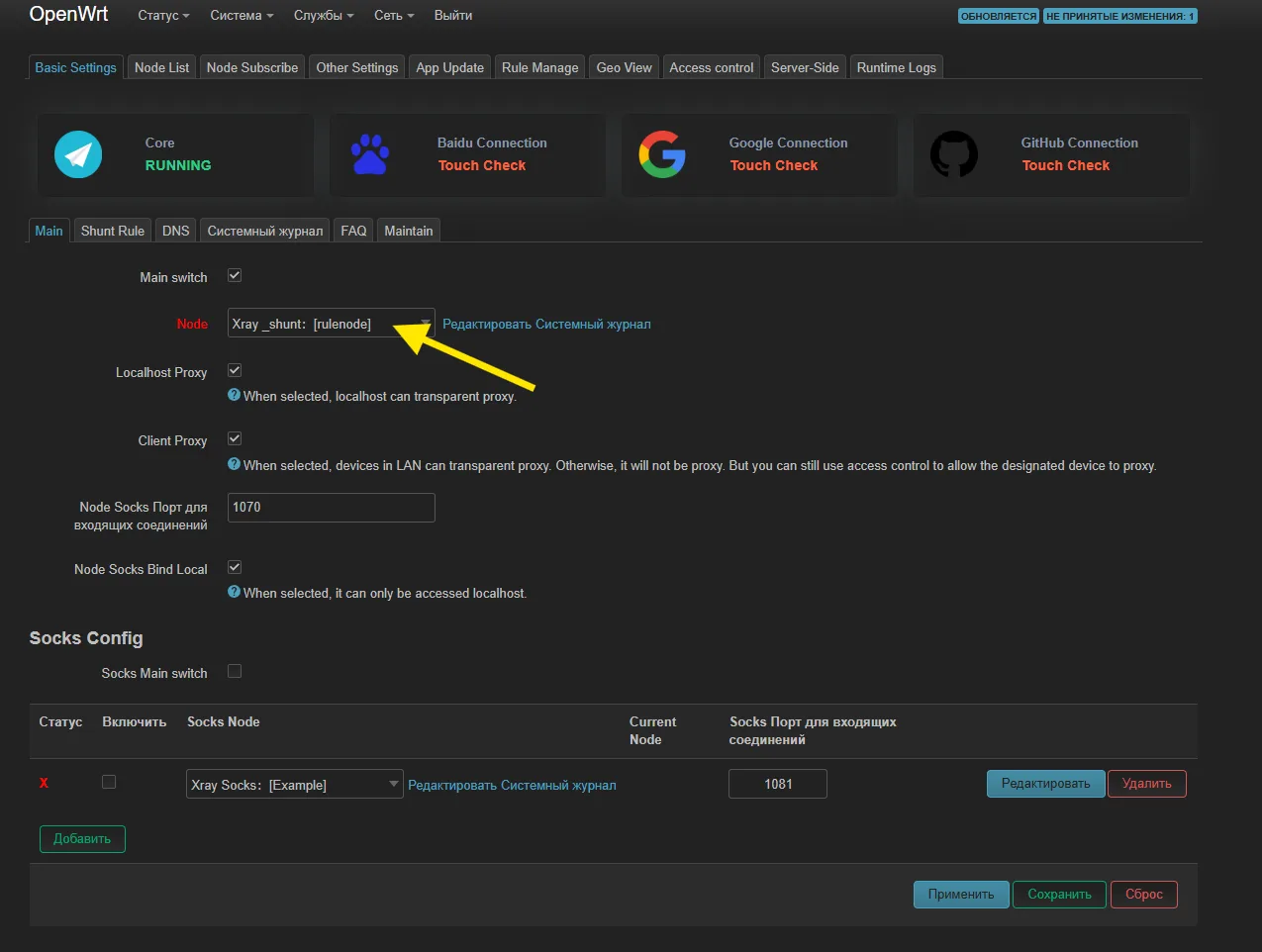Image resolution: width=1262 pixels, height=952 pixels.
Task: Click the ОБНОВЛЯЕТСЯ status badge
Action: click(x=999, y=16)
